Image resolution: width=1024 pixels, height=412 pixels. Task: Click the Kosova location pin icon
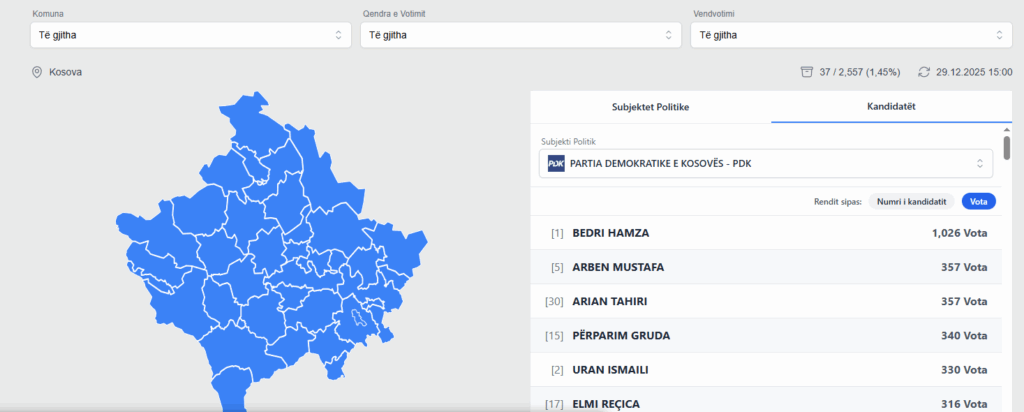coord(37,73)
